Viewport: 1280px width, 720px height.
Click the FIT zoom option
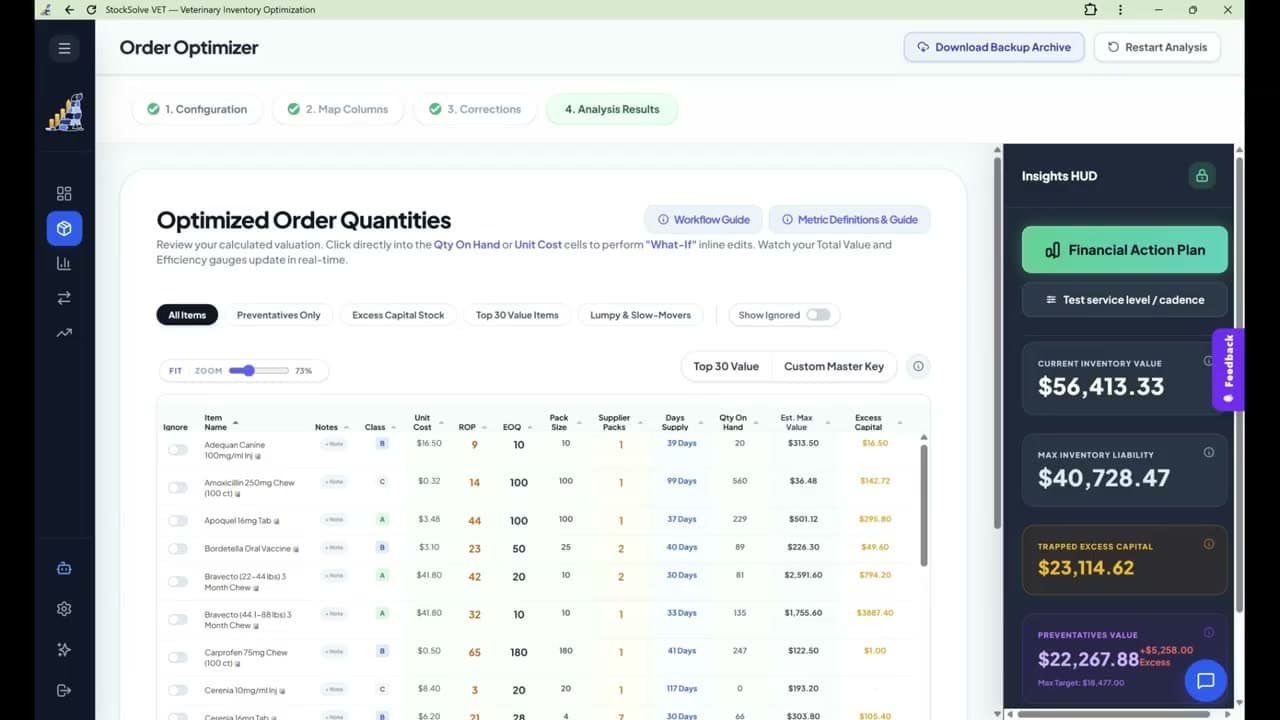[175, 370]
